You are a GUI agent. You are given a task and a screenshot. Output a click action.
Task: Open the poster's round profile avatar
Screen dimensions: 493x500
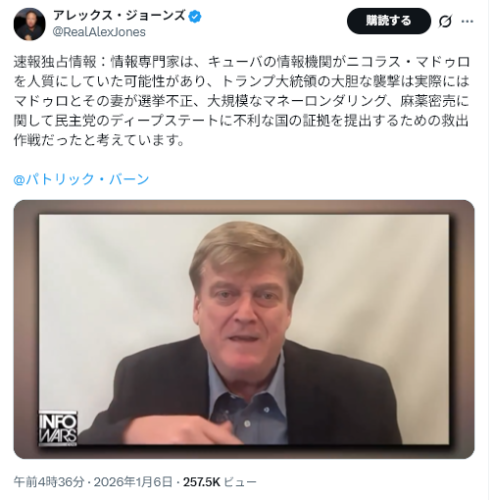(29, 24)
